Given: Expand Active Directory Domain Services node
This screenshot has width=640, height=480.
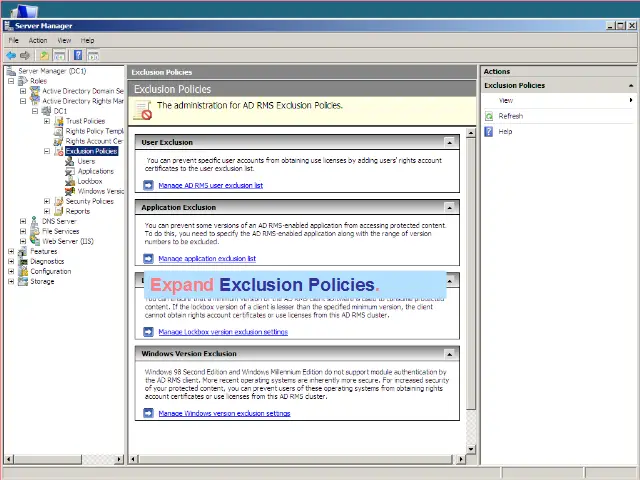Looking at the screenshot, I should click(23, 91).
